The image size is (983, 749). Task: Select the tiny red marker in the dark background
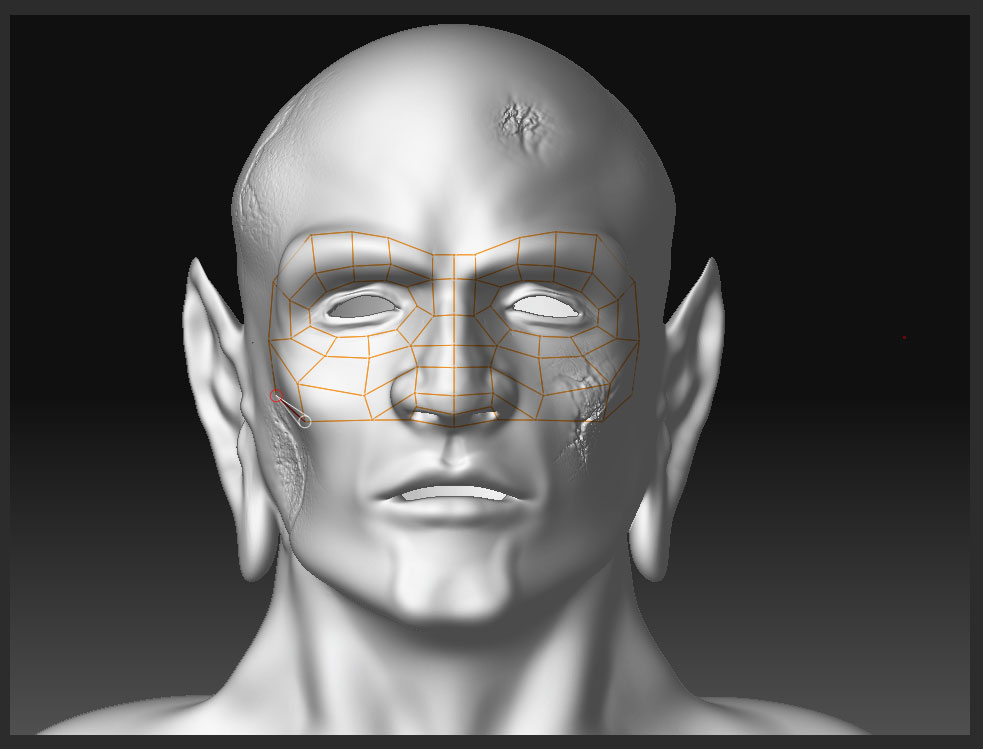(904, 337)
